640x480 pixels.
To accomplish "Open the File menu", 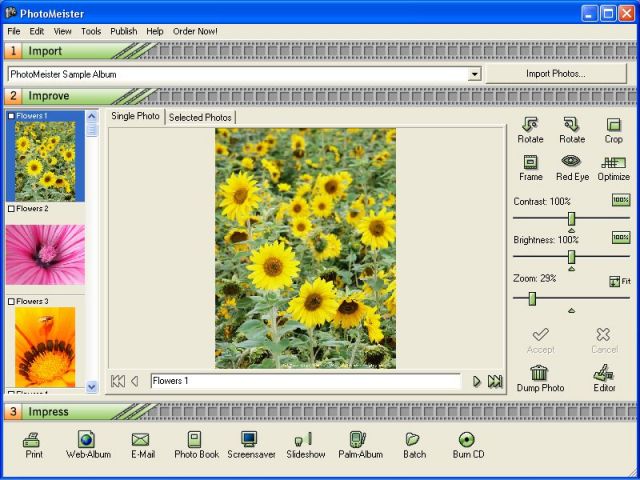I will coord(14,31).
